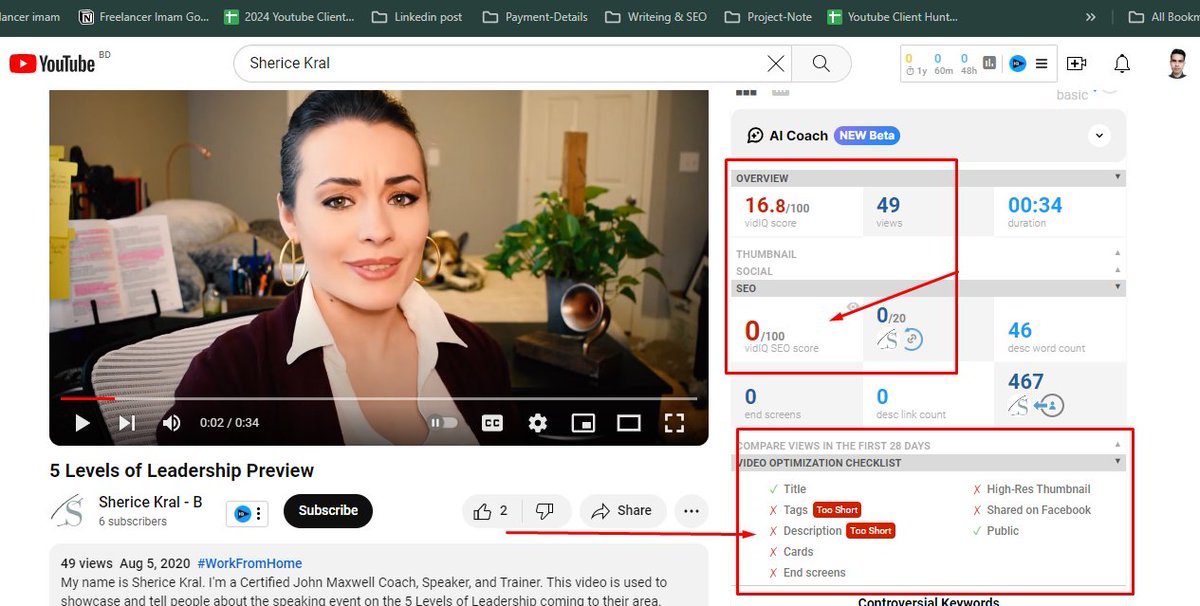Screen dimensions: 1200x606
Task: Click the 46 desc word count value
Action: (1020, 331)
